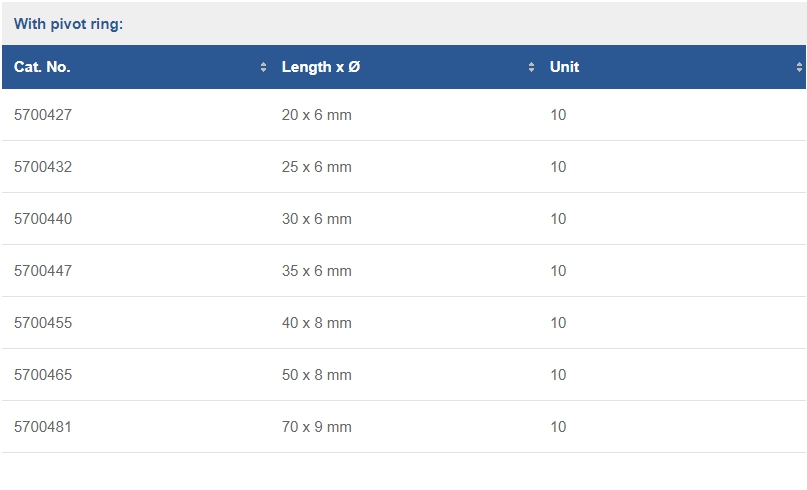Select catalog number 5700481
The image size is (807, 490).
43,427
